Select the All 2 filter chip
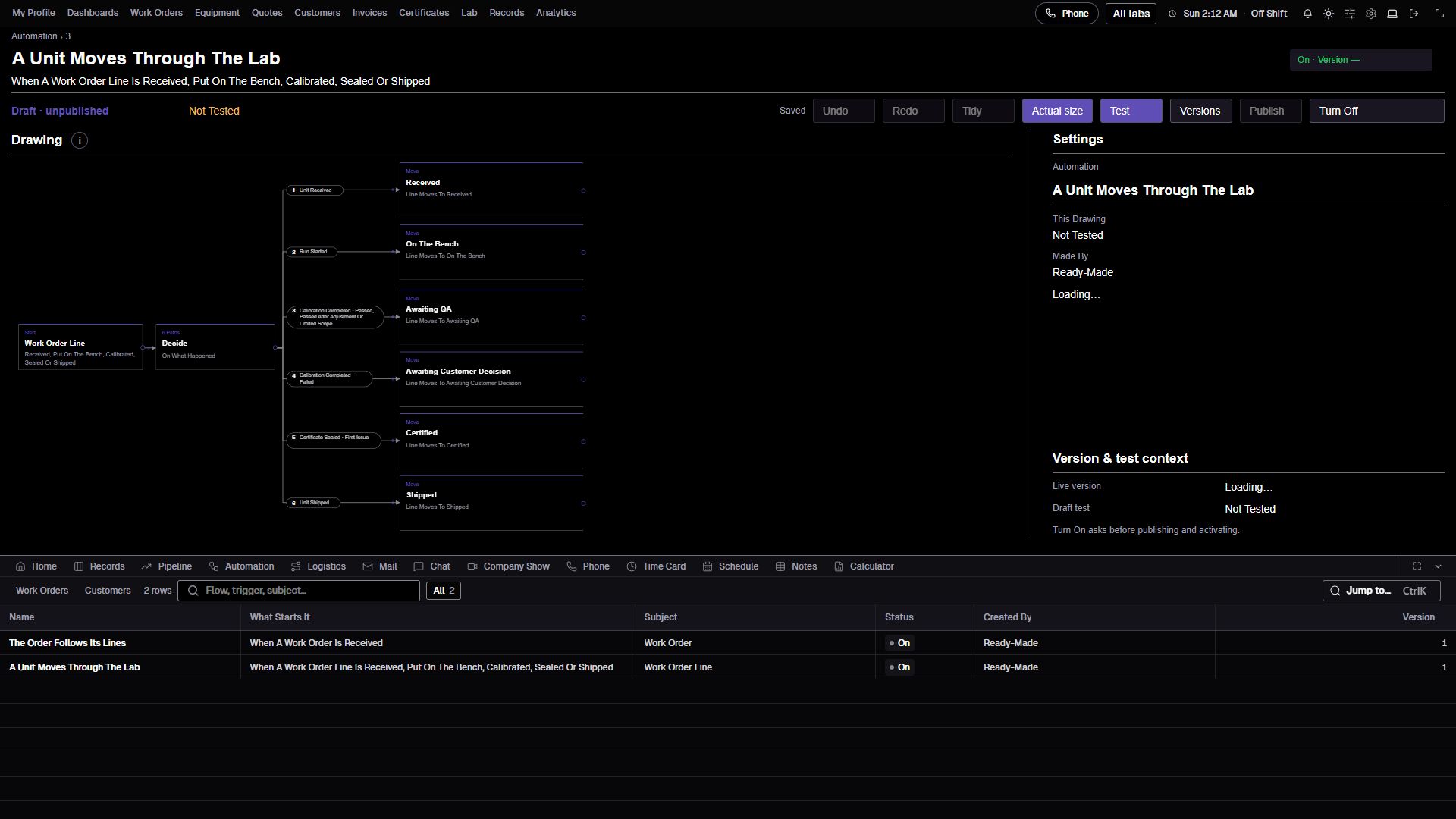 [x=444, y=591]
